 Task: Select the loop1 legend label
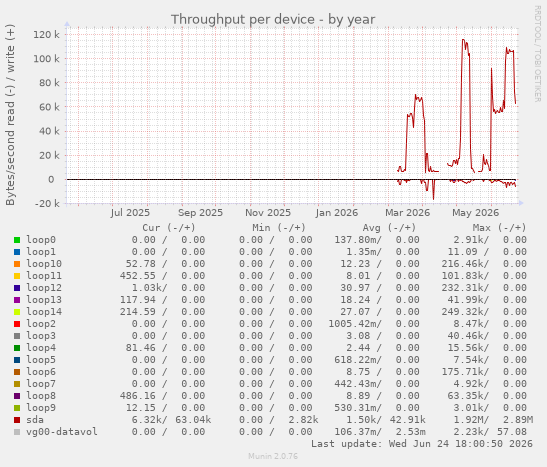point(41,251)
